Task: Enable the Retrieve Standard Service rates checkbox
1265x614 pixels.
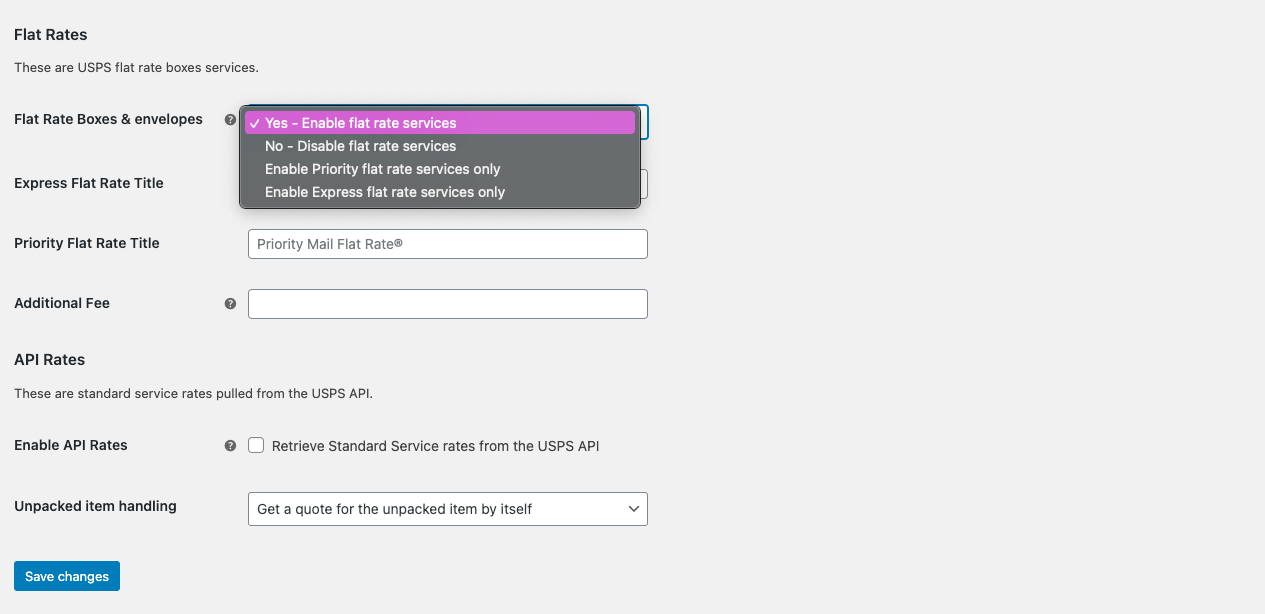Action: pyautogui.click(x=256, y=445)
